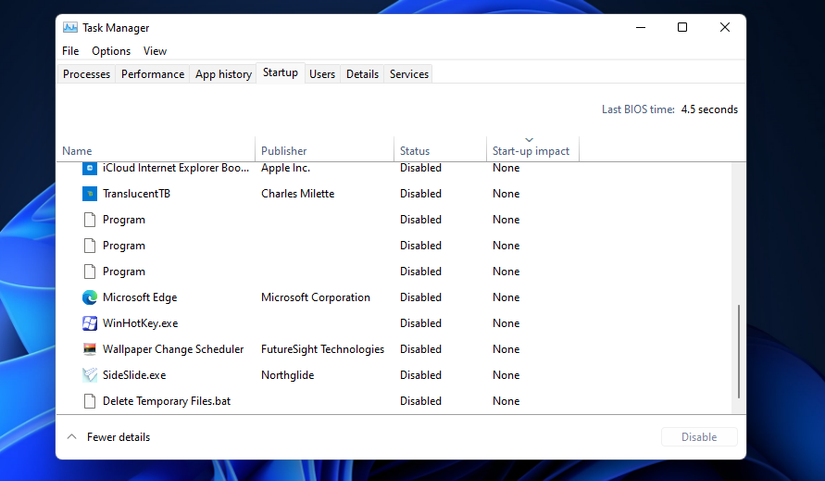Click the iCloud Internet Explorer startup icon

[x=90, y=168]
